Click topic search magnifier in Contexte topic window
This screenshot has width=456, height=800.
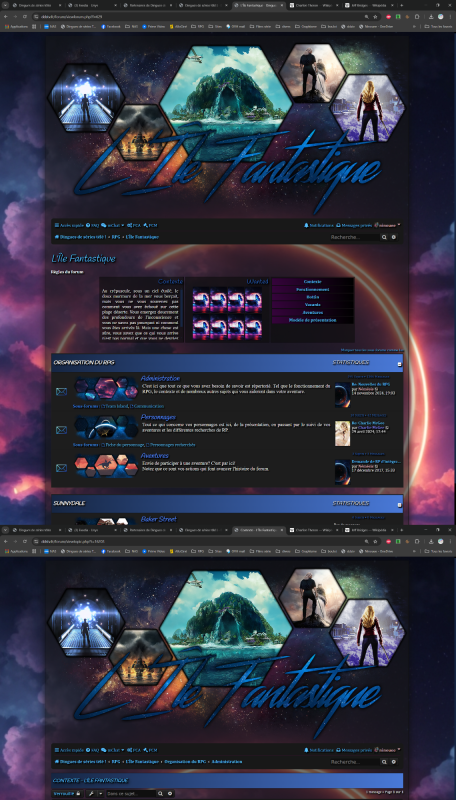[x=161, y=793]
